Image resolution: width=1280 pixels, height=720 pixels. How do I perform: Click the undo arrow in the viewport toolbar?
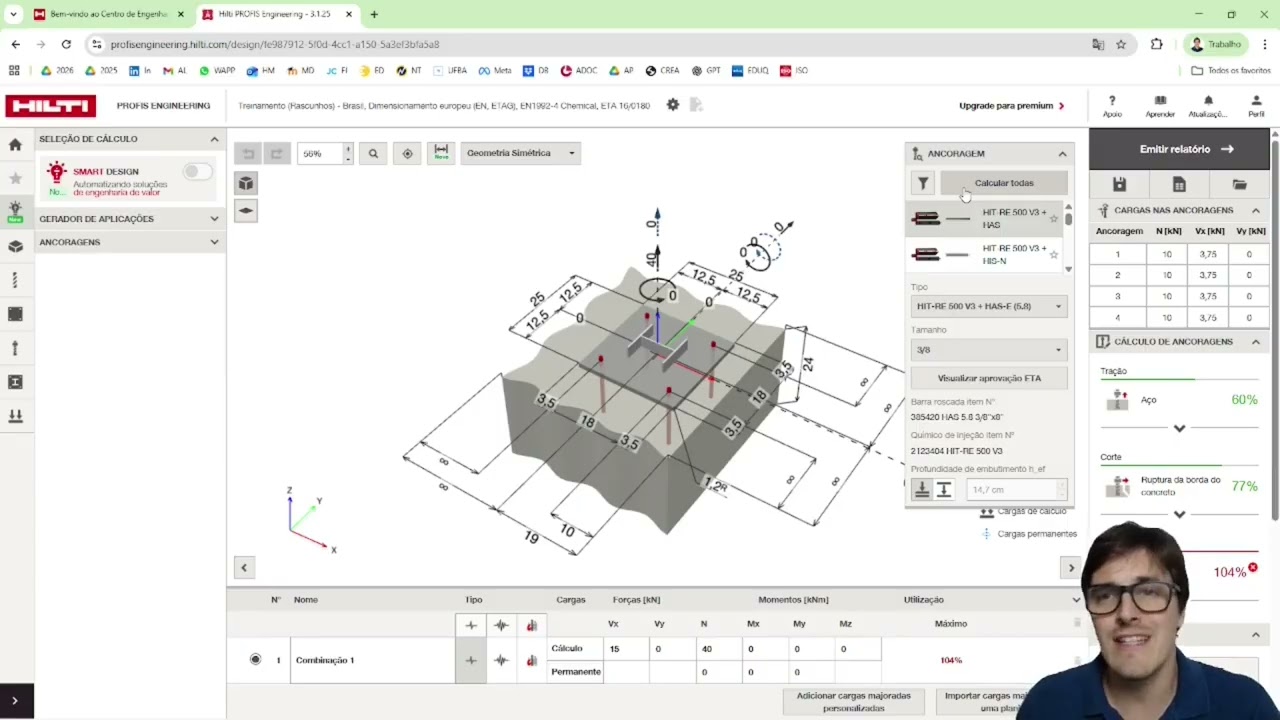pos(248,153)
